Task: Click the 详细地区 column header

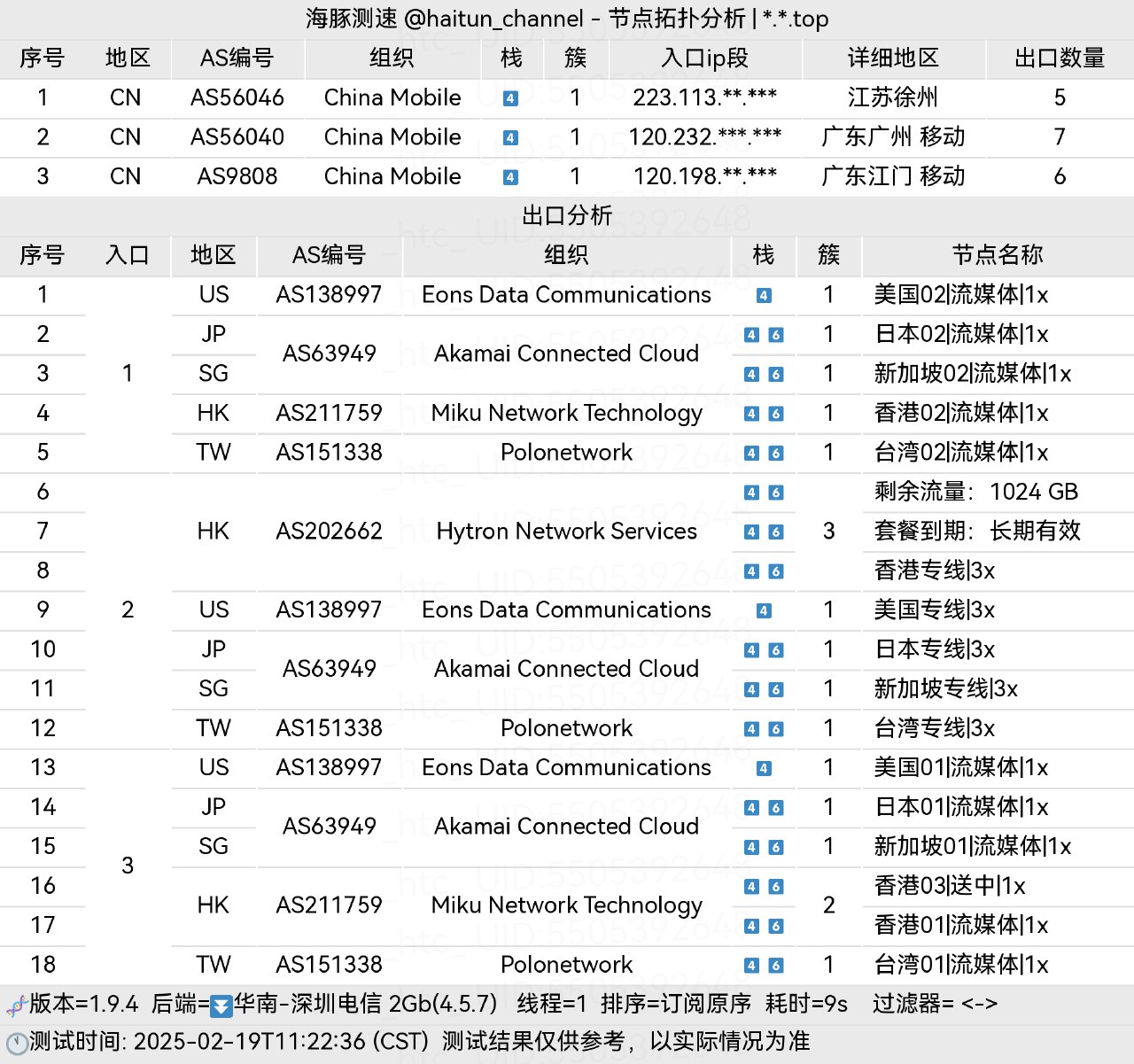Action: coord(893,58)
